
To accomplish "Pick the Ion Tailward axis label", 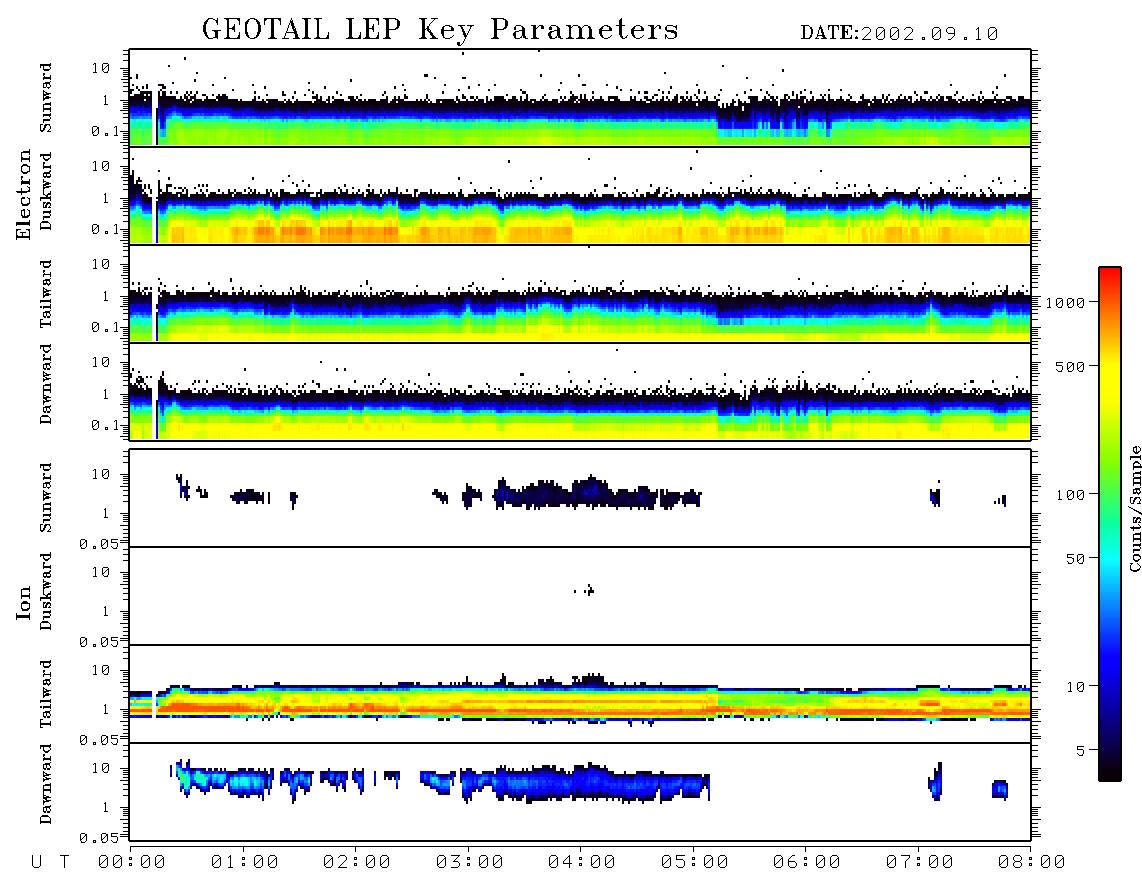I will (x=46, y=694).
